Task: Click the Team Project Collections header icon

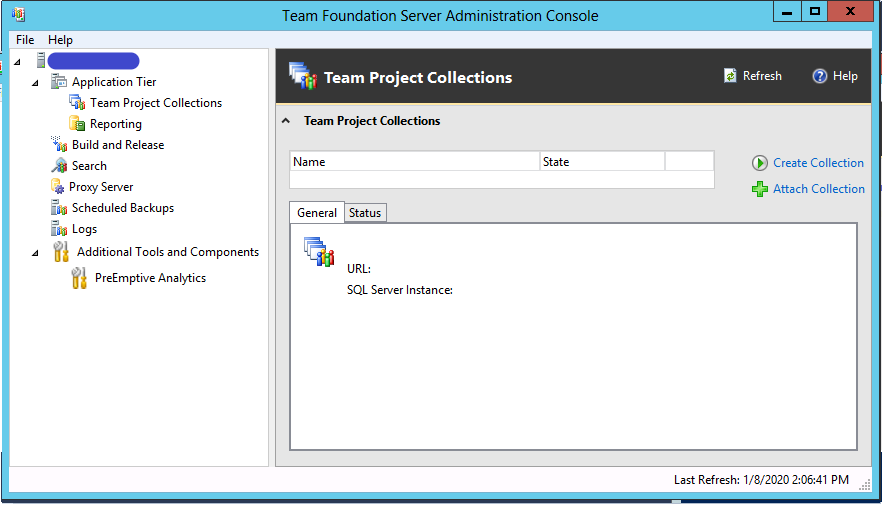Action: [x=303, y=76]
